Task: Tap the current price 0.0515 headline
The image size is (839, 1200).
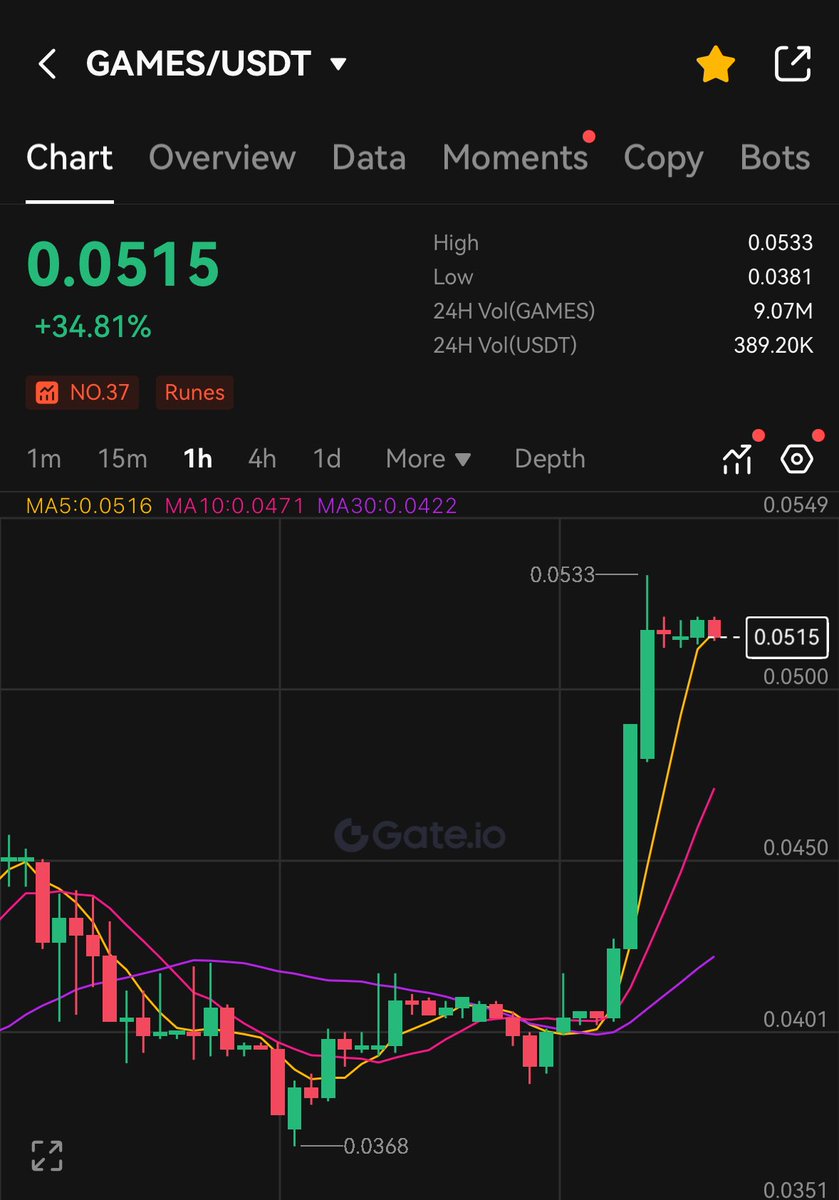Action: [123, 265]
